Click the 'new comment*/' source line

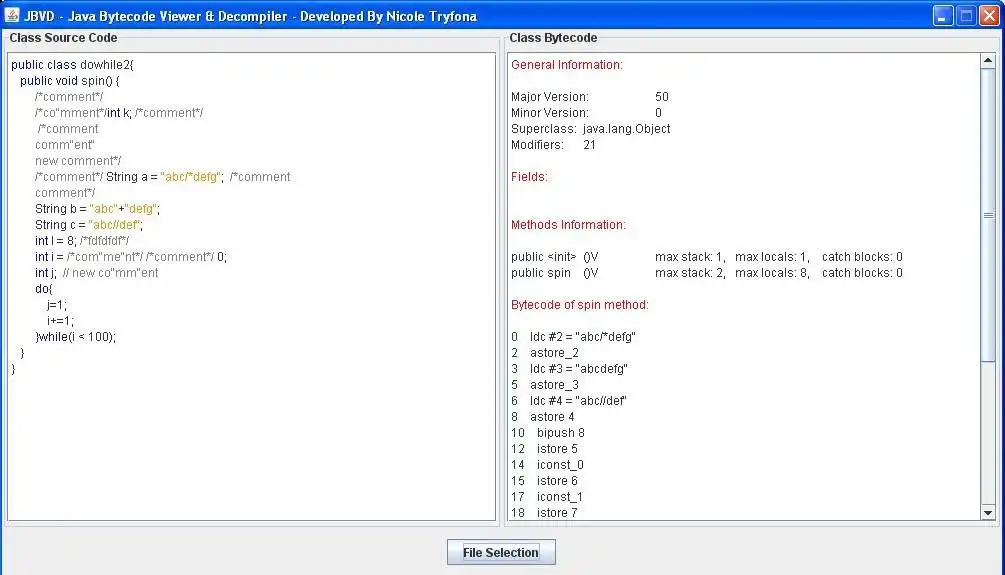coord(78,161)
